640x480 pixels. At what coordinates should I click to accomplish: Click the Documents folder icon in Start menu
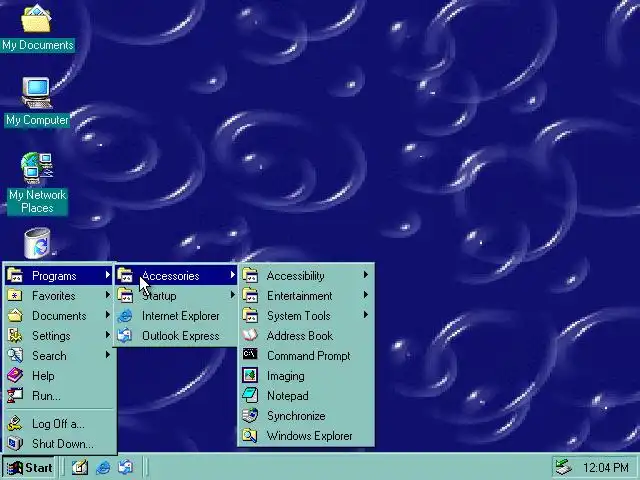tap(15, 315)
